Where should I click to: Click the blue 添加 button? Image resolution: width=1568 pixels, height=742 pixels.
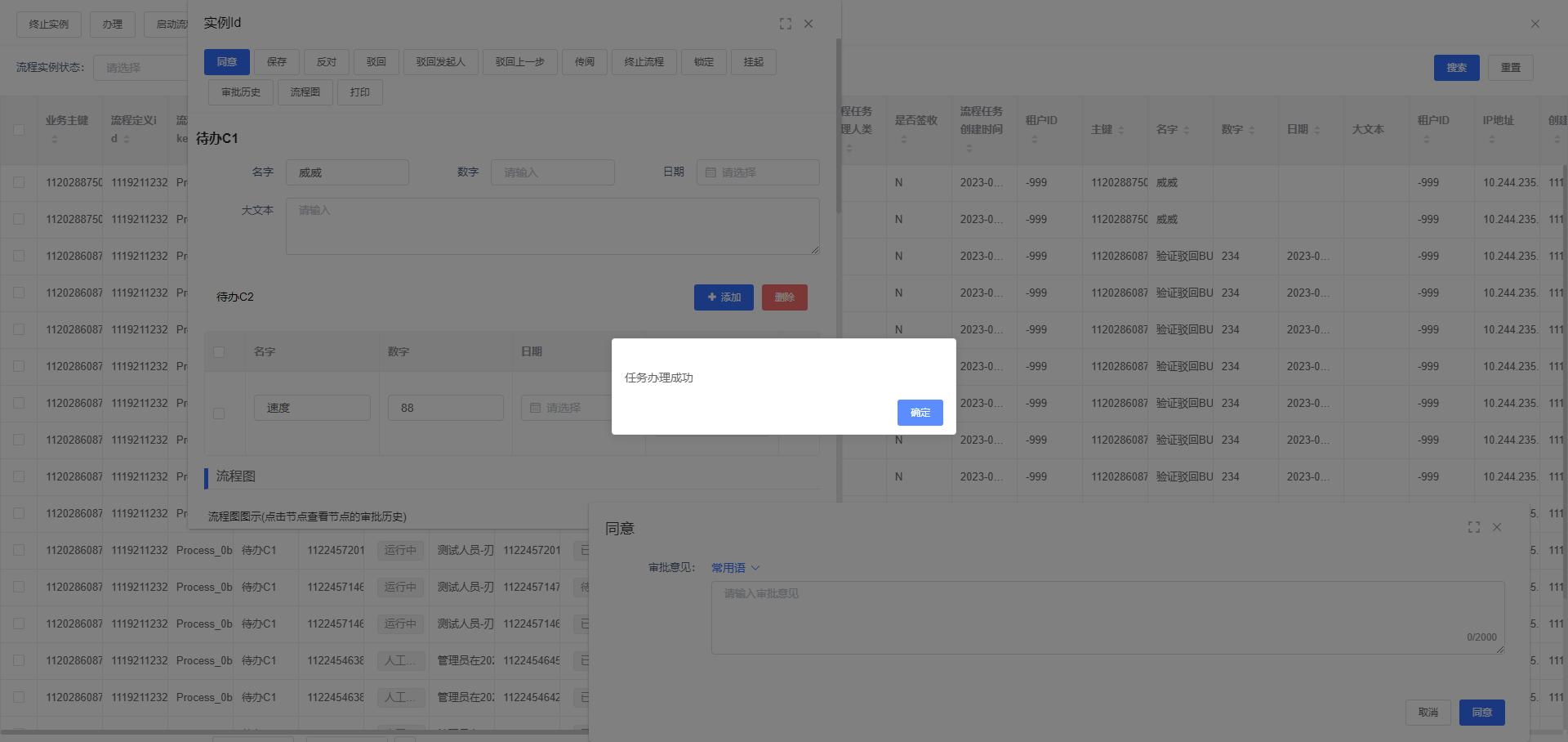724,297
